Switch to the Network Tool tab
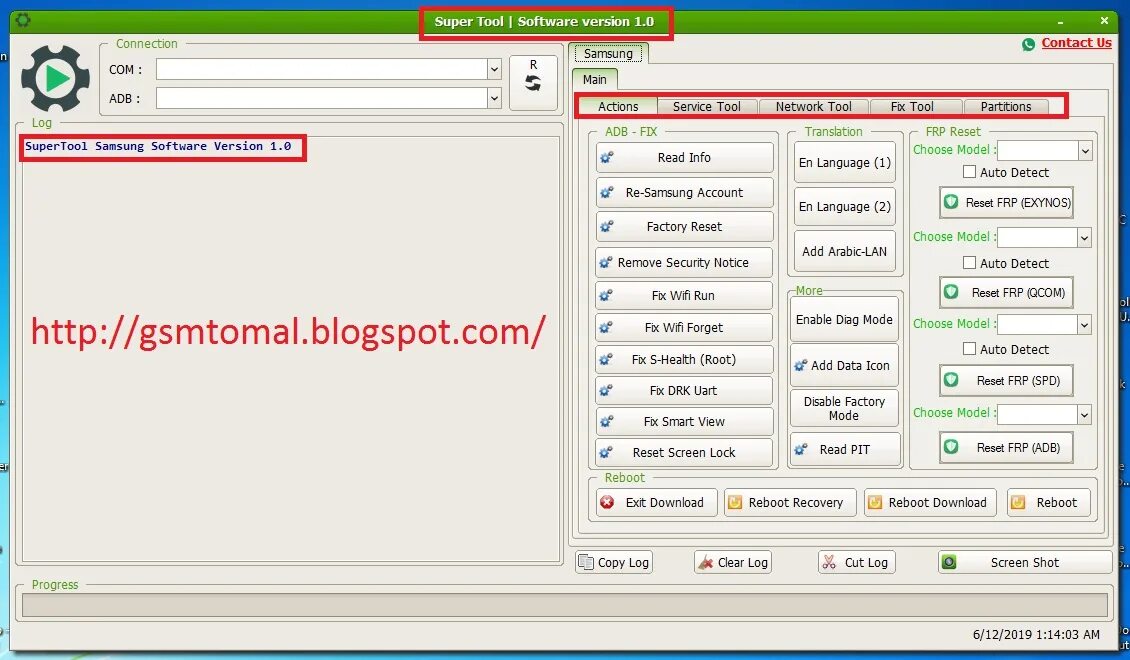This screenshot has width=1130, height=660. tap(813, 107)
